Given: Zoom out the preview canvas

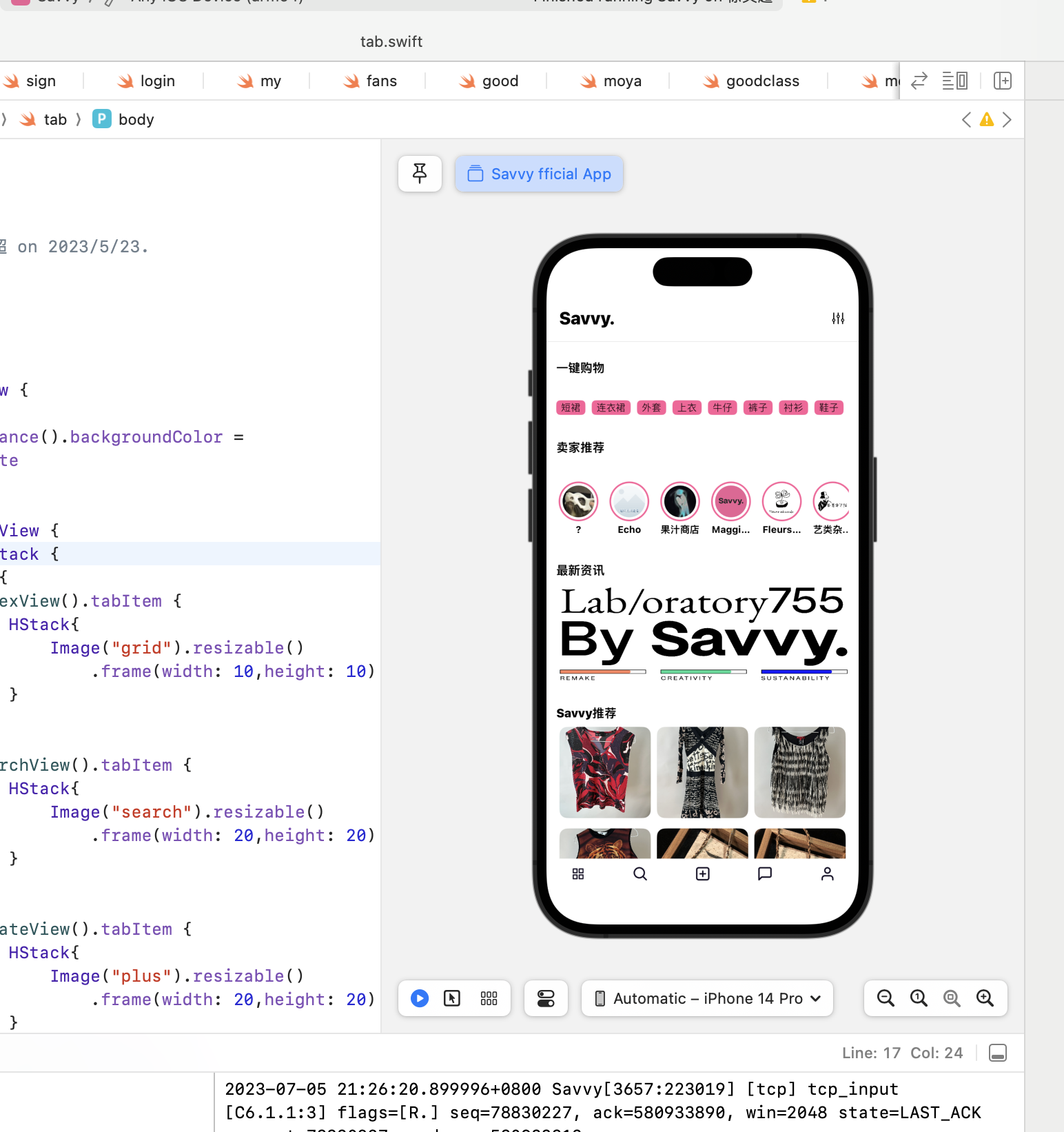Looking at the screenshot, I should 886,998.
